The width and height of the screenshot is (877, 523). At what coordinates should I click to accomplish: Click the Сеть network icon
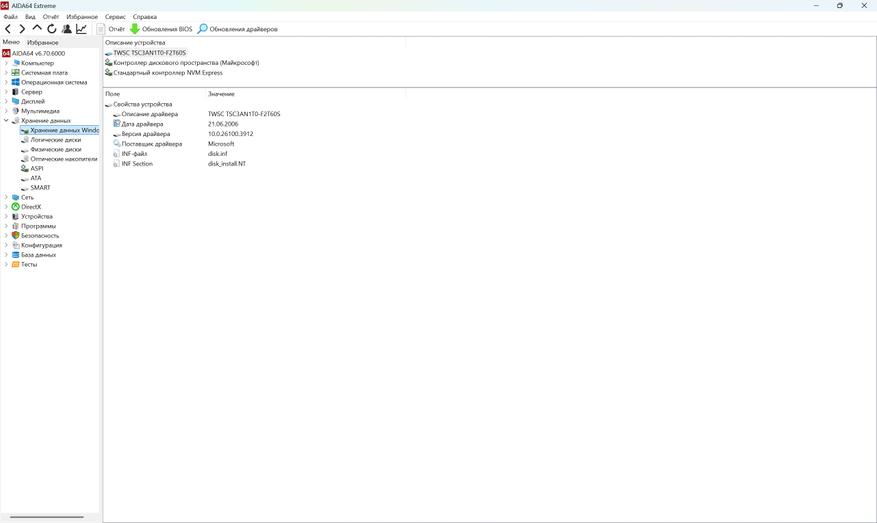point(16,197)
